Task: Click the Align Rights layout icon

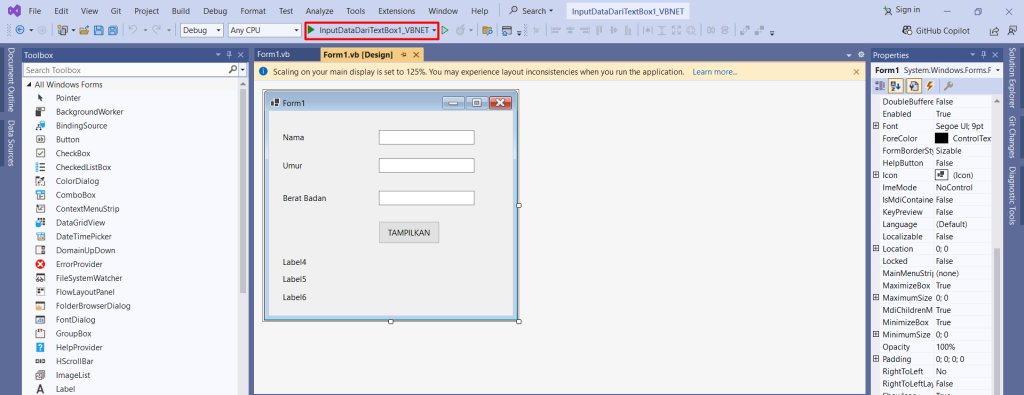Action: [x=584, y=30]
